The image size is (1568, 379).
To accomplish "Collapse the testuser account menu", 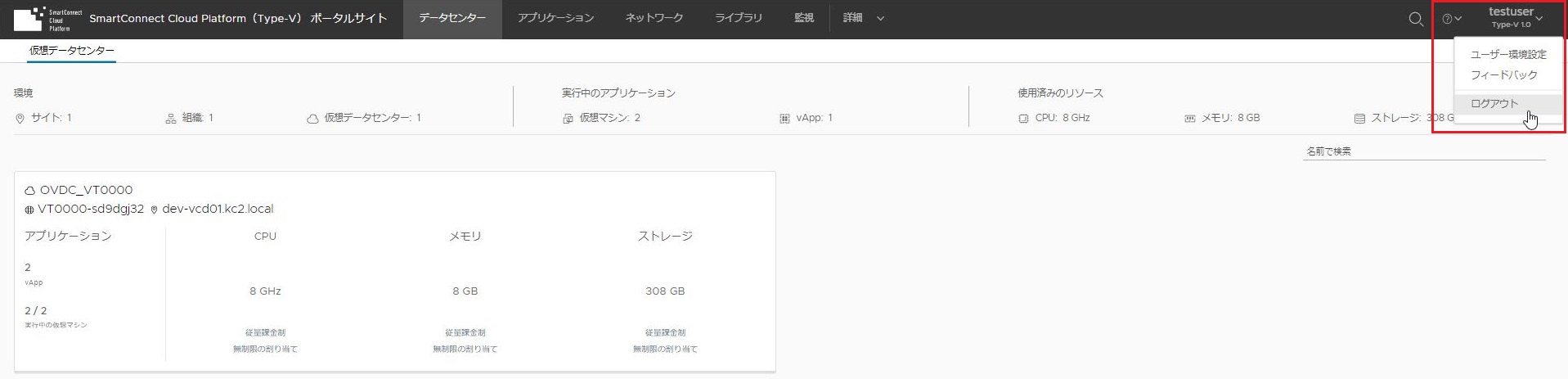I will click(x=1516, y=18).
